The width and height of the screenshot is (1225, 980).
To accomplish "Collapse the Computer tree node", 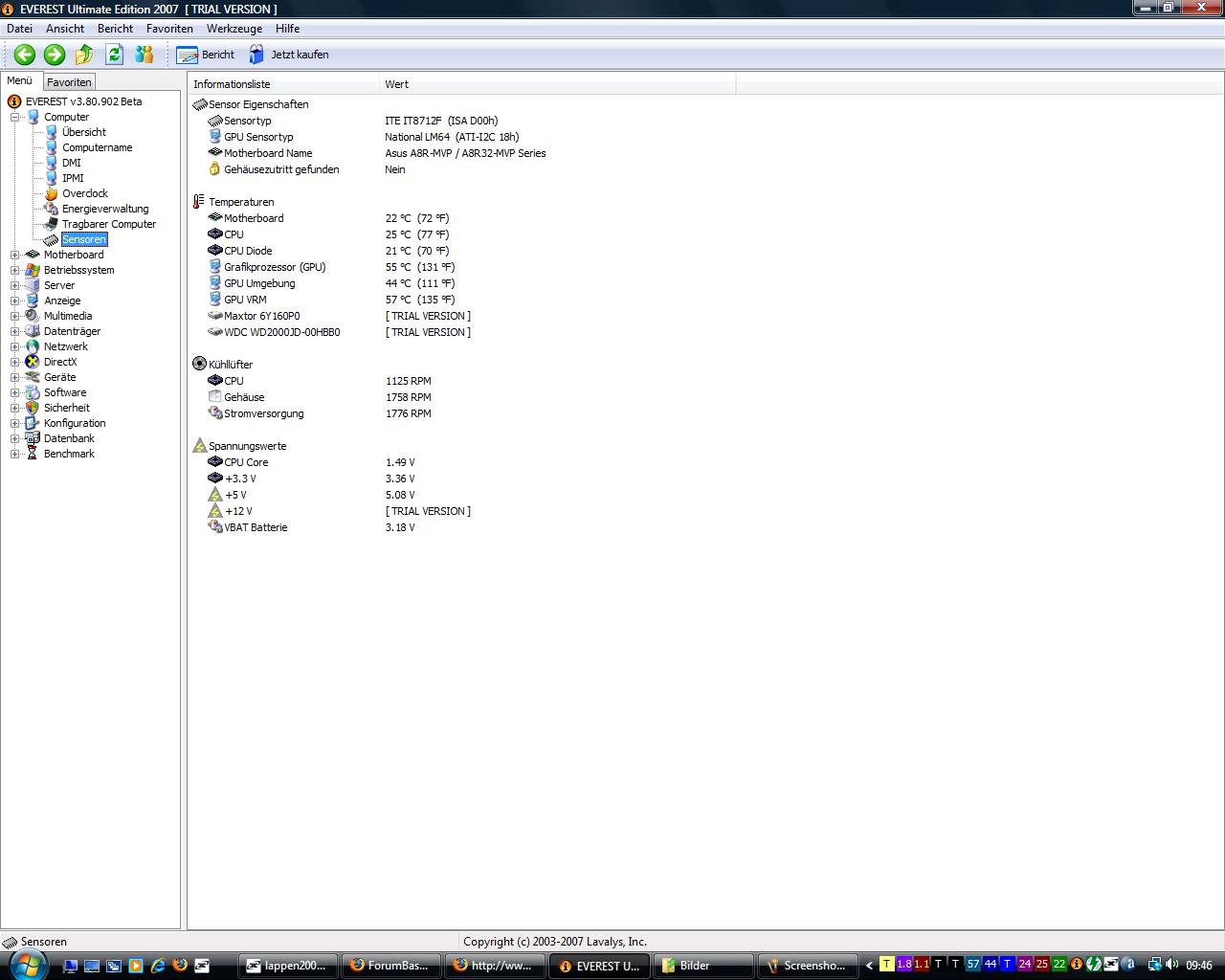I will coord(15,117).
